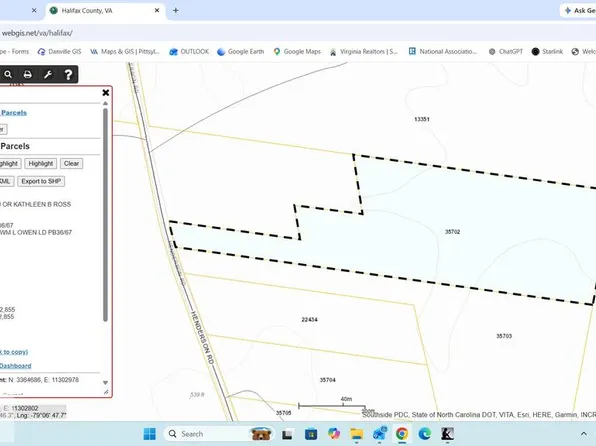Image resolution: width=596 pixels, height=446 pixels.
Task: Click the panel's vertical scrollbar thumb
Action: tap(105, 215)
